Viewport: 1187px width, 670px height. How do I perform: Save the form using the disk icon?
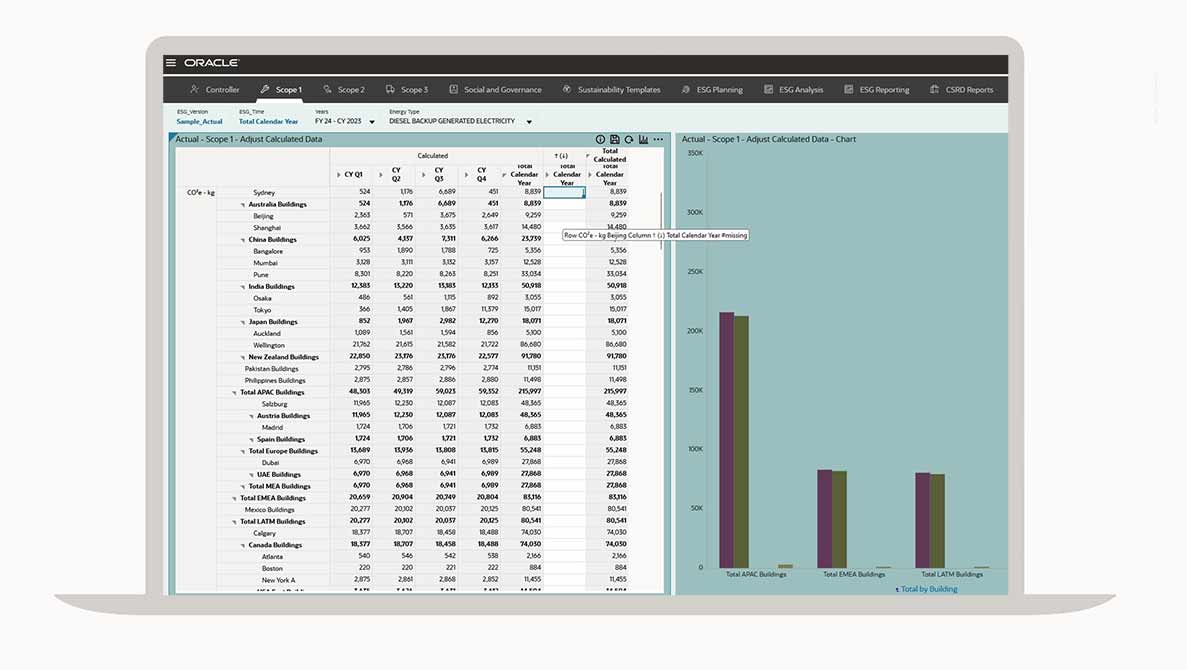(614, 140)
